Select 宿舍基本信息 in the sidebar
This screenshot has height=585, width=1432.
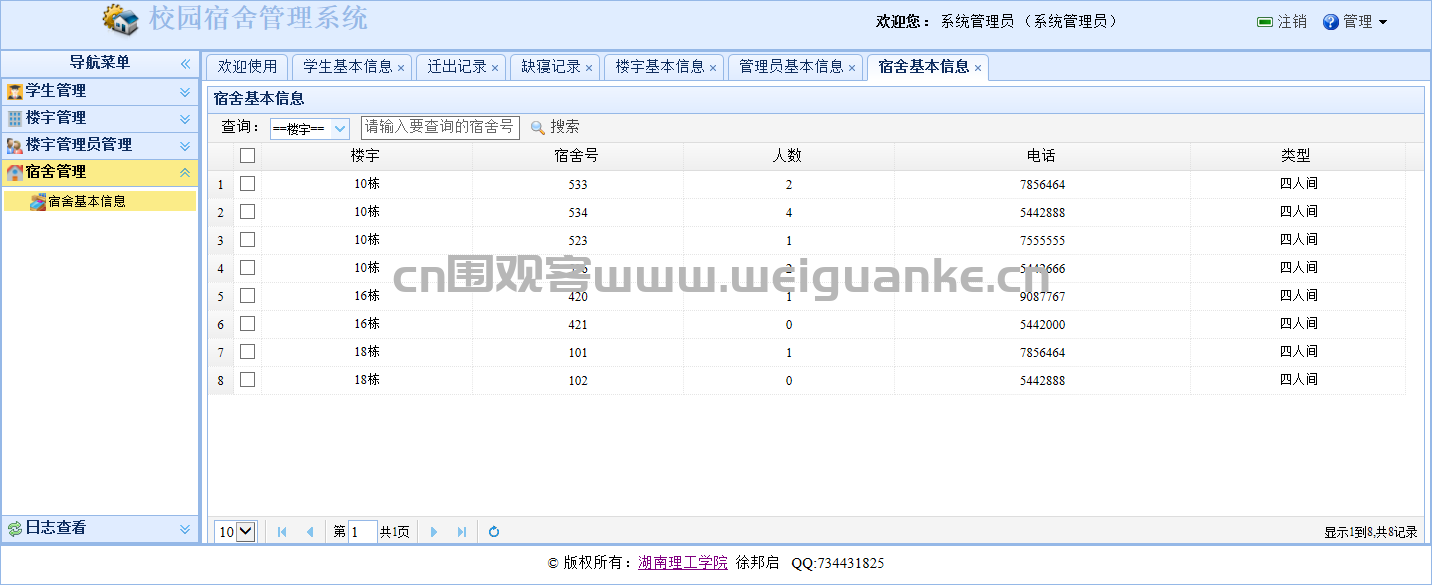tap(100, 201)
